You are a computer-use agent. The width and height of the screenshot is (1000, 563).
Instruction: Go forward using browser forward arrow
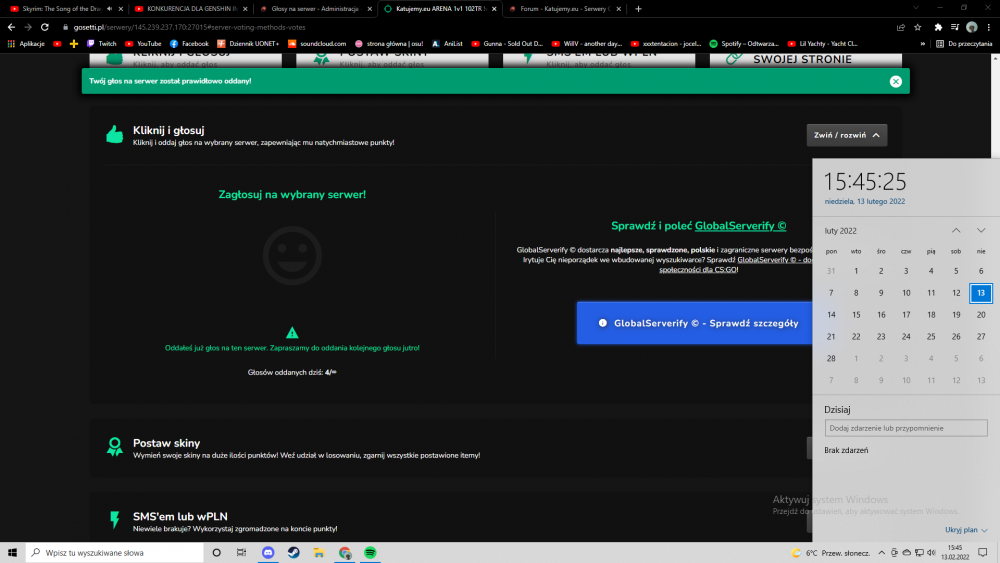point(27,27)
